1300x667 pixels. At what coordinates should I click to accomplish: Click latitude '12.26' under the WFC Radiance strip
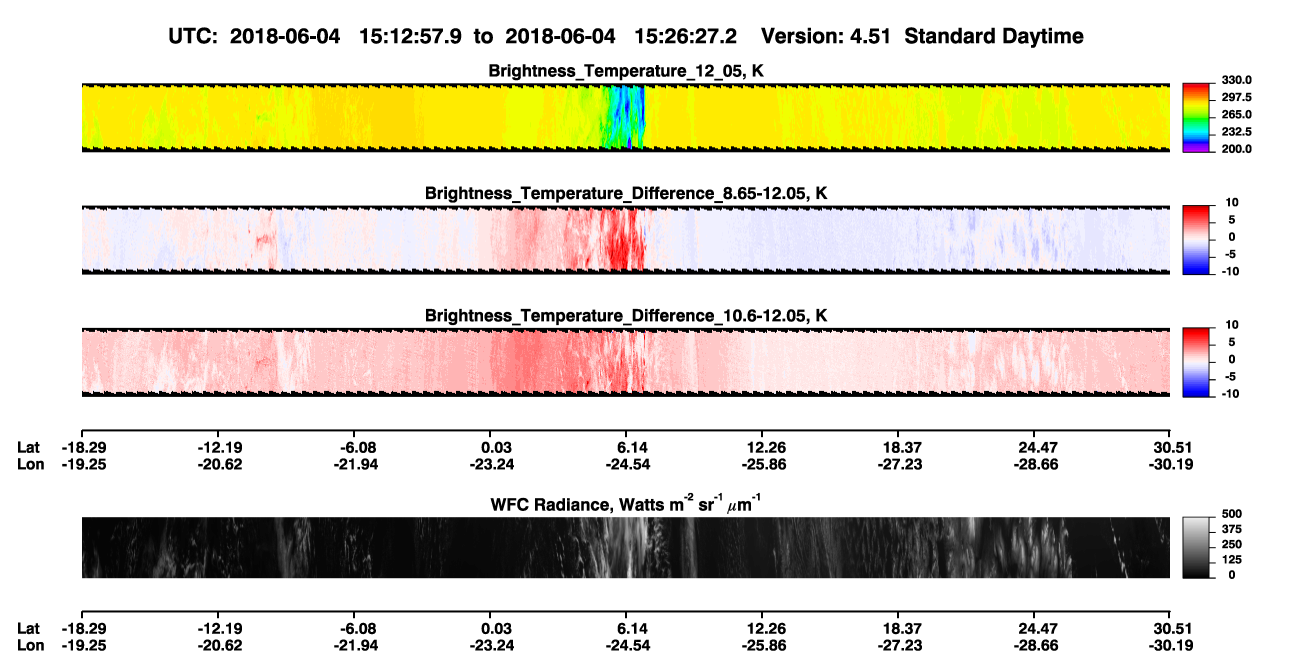763,628
